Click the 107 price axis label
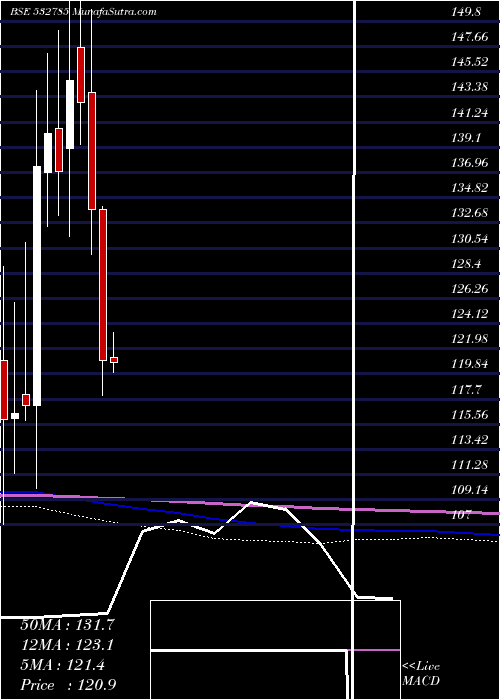The height and width of the screenshot is (700, 500). [x=462, y=515]
